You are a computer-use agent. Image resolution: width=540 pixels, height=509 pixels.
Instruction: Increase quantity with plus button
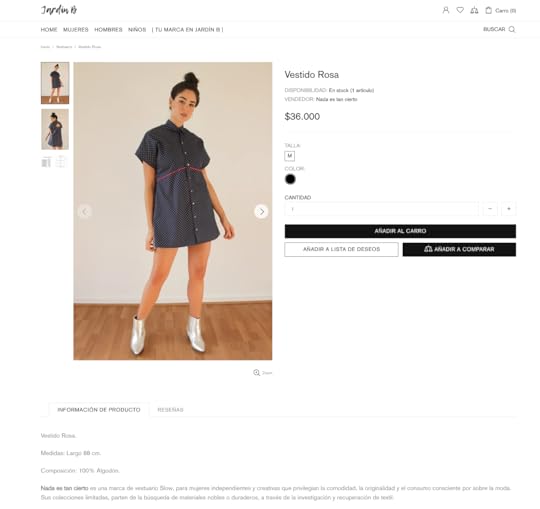coord(509,209)
